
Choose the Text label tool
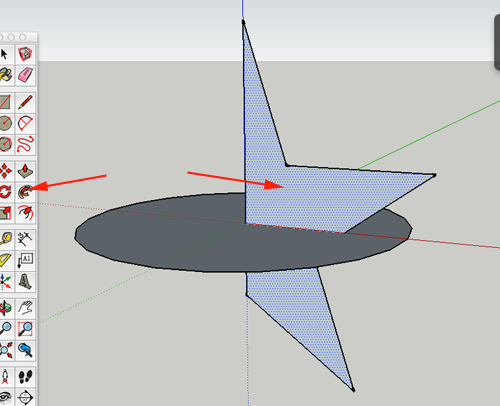pyautogui.click(x=25, y=260)
